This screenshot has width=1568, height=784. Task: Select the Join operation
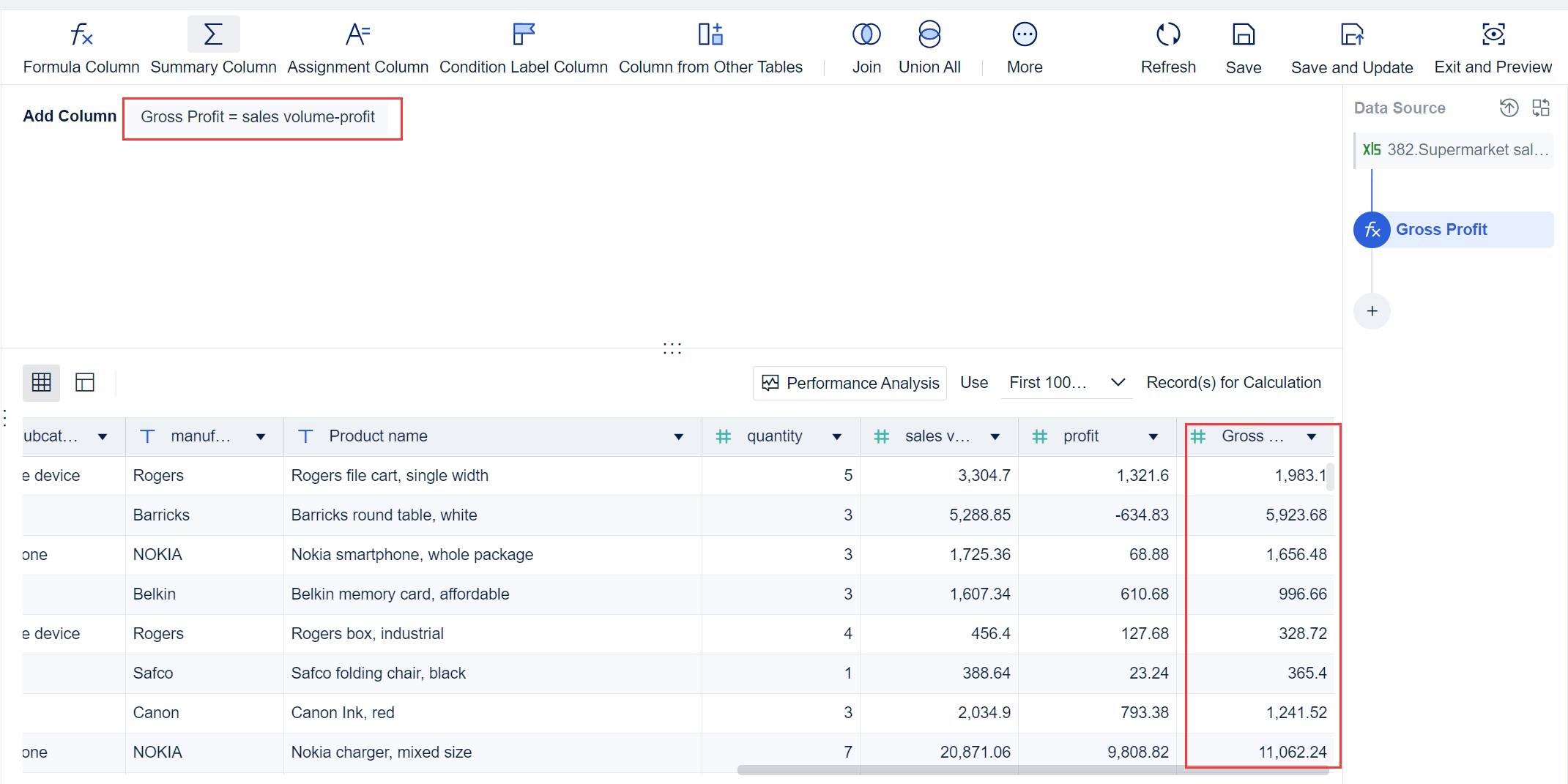[866, 46]
